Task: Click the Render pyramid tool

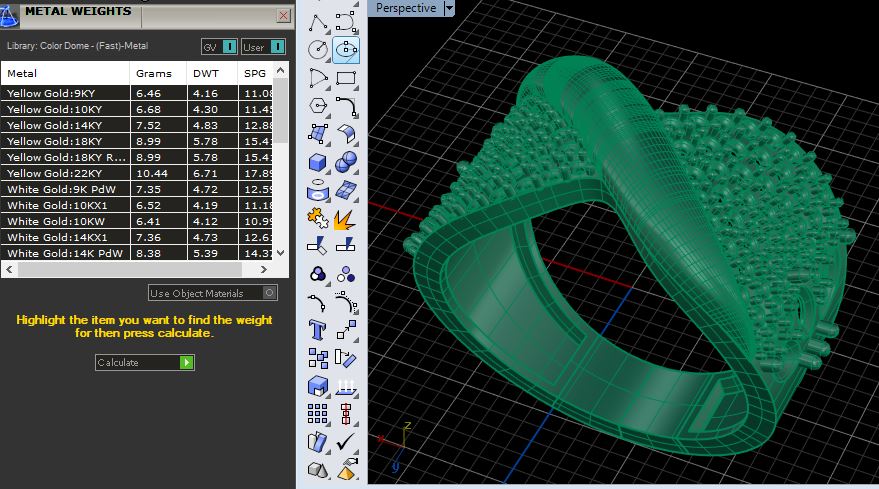Action: pos(346,470)
